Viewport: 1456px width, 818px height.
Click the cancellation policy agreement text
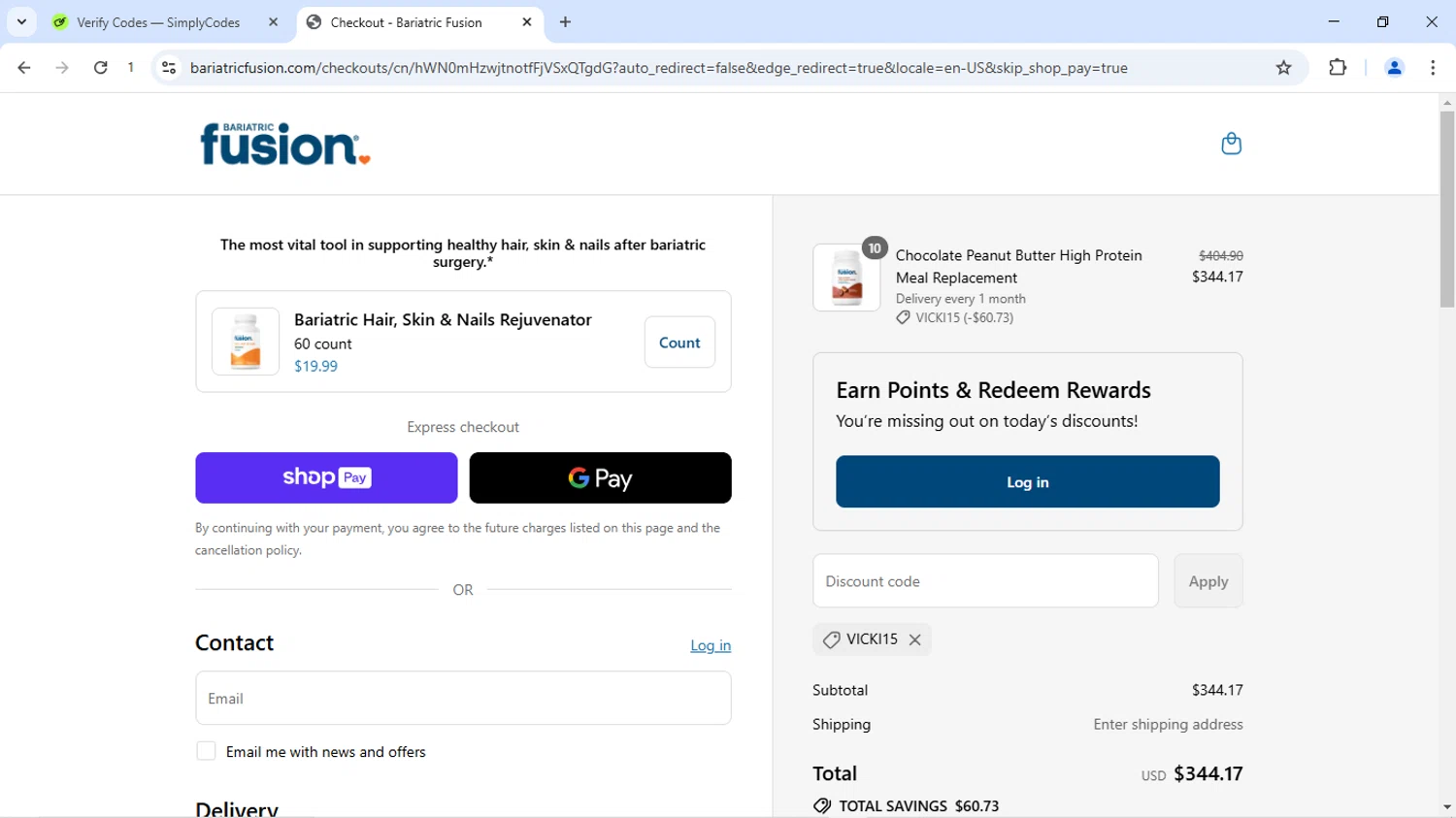coord(457,539)
